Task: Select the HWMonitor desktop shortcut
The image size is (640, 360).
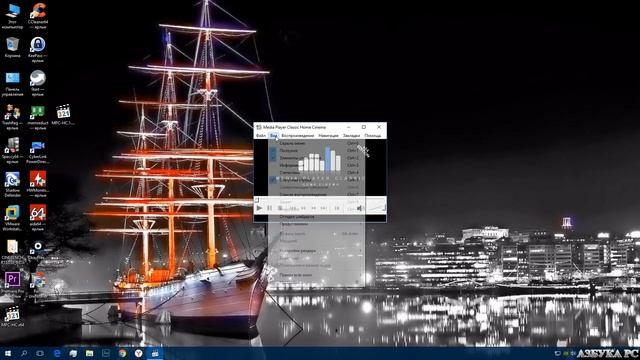Action: point(38,185)
